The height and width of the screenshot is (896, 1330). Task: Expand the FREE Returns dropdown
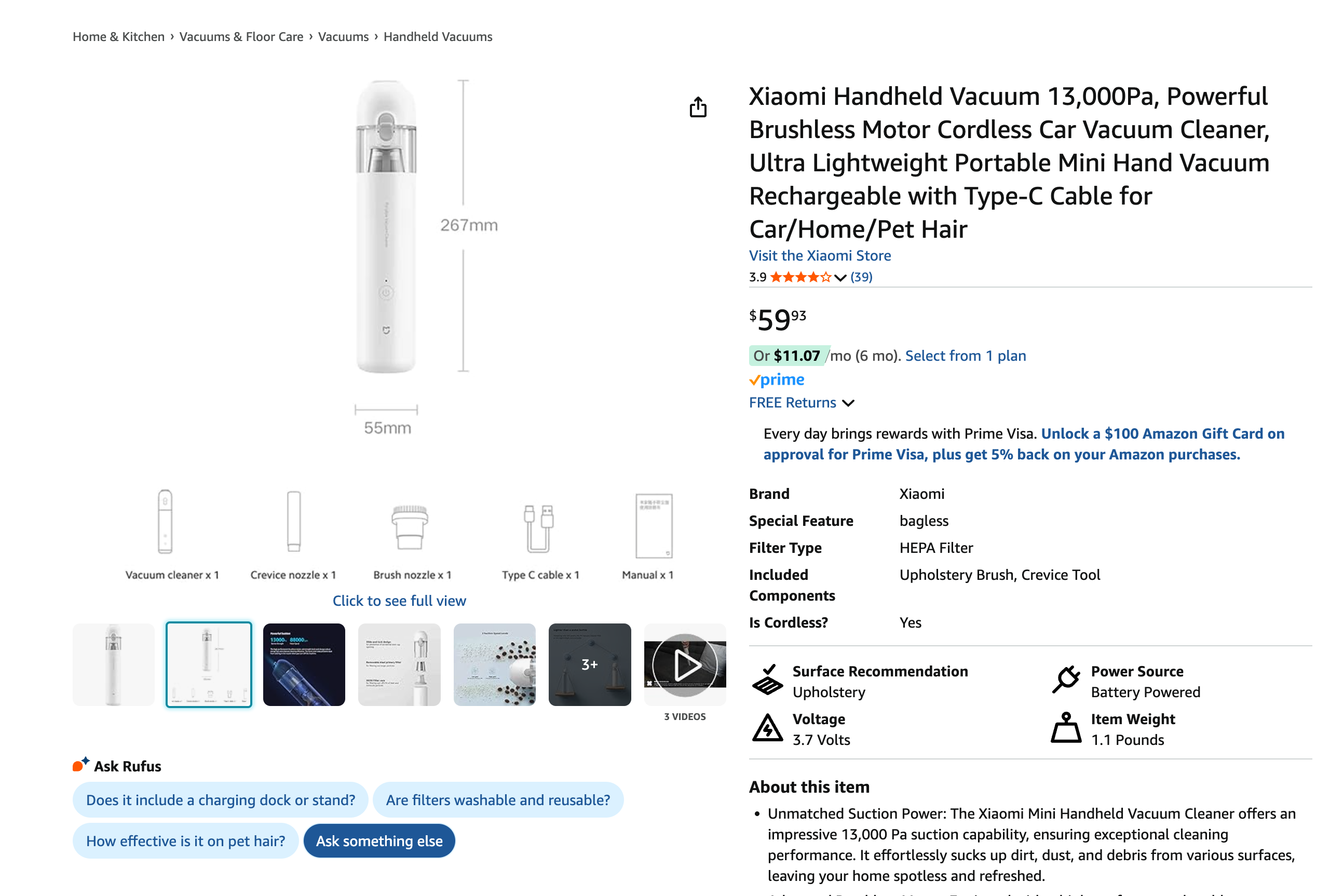pyautogui.click(x=848, y=403)
